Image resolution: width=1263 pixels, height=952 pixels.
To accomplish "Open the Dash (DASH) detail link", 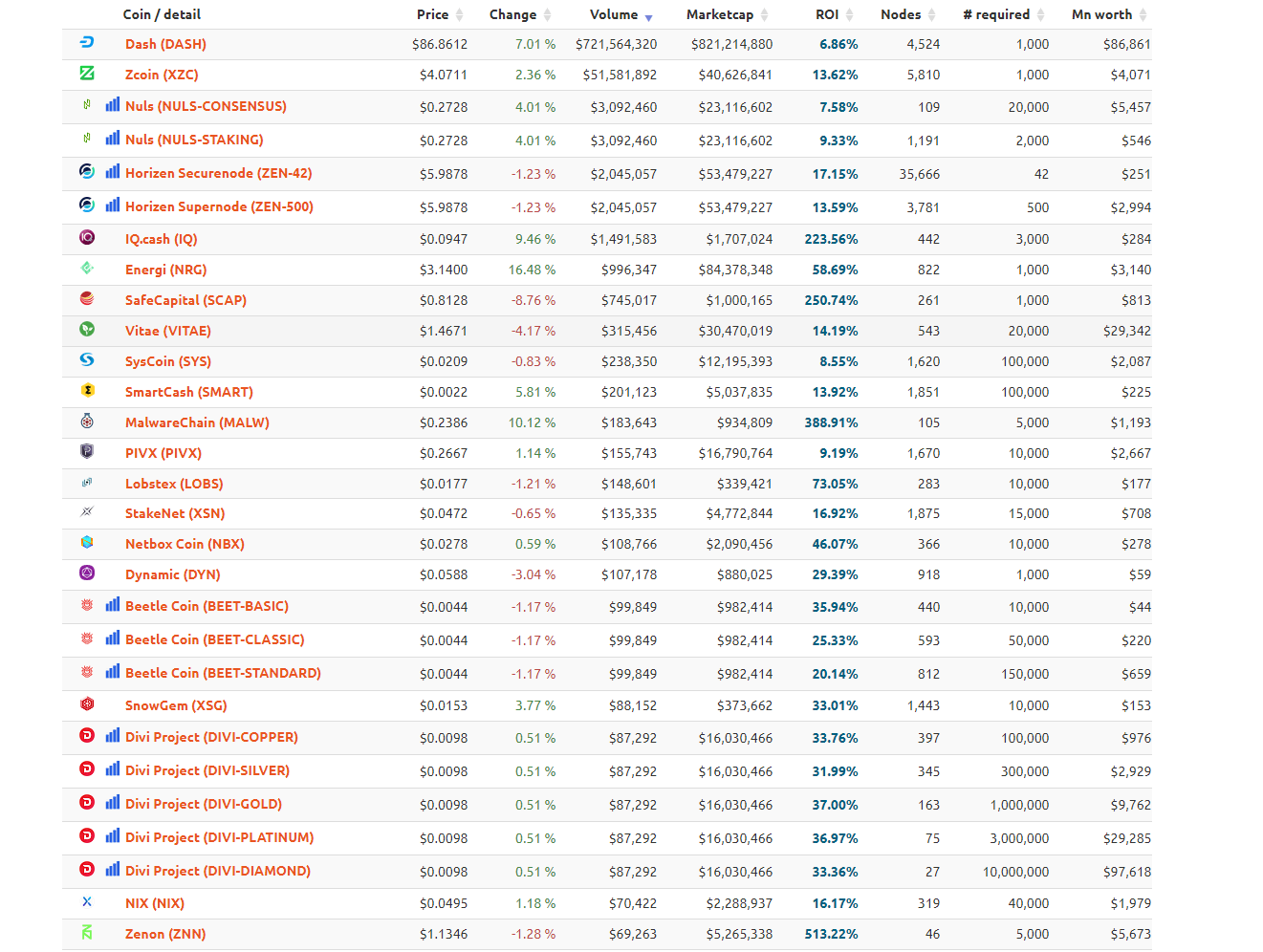I will 165,44.
